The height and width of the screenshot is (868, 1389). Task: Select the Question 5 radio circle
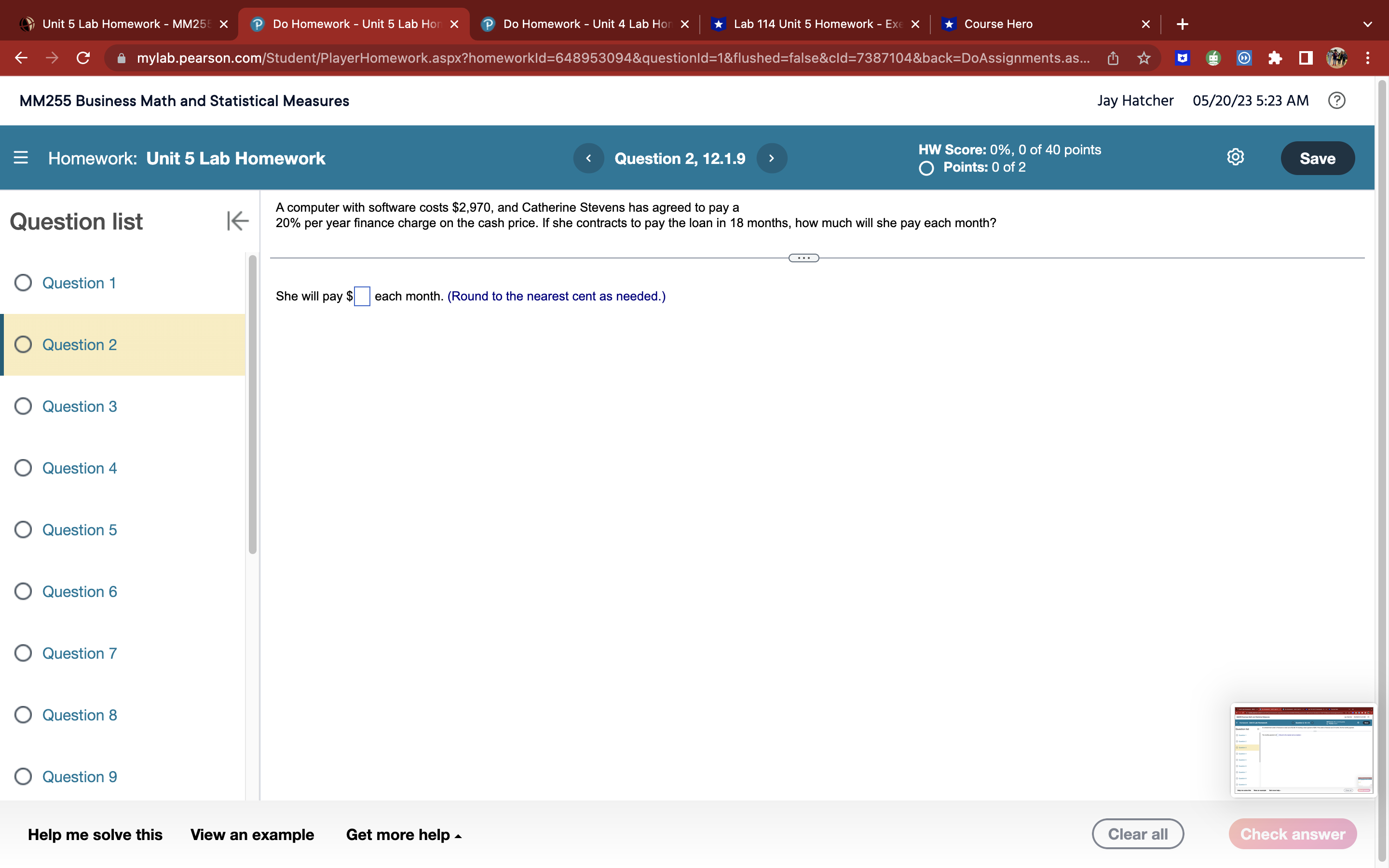[x=23, y=530]
